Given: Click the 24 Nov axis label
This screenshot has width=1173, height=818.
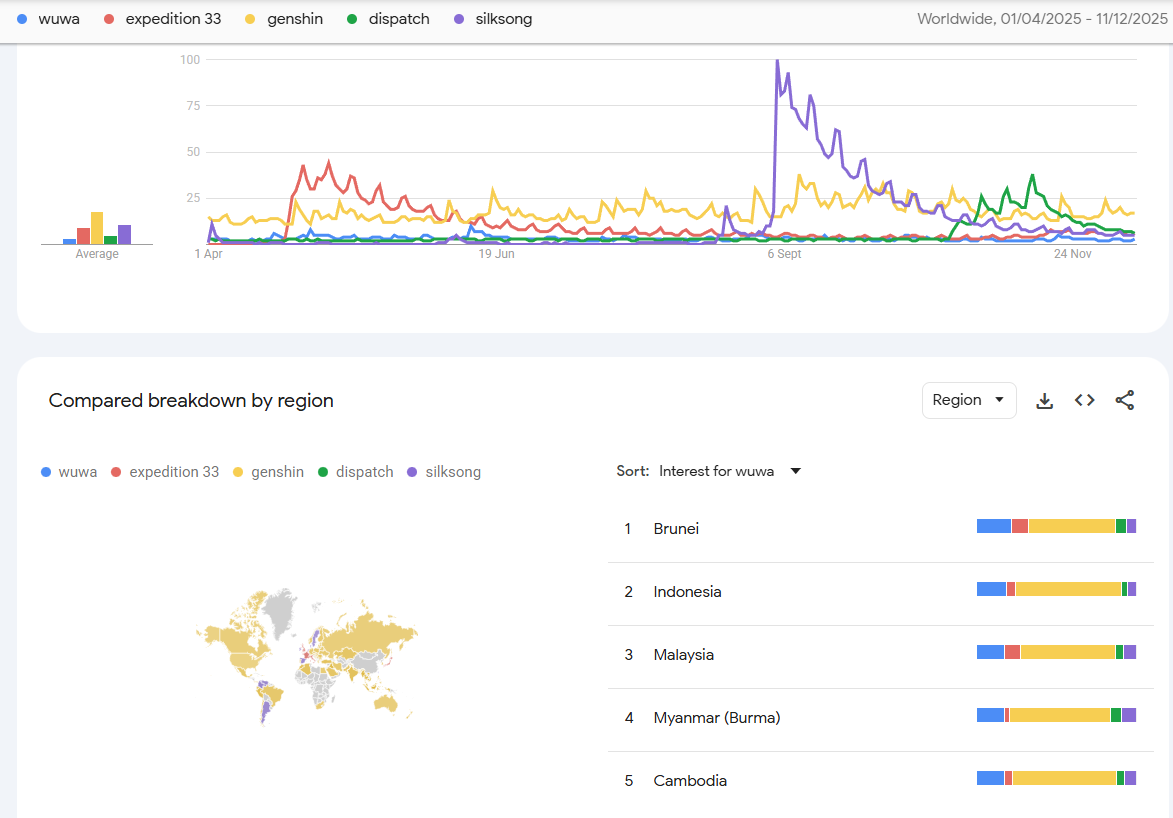Looking at the screenshot, I should (x=1073, y=254).
